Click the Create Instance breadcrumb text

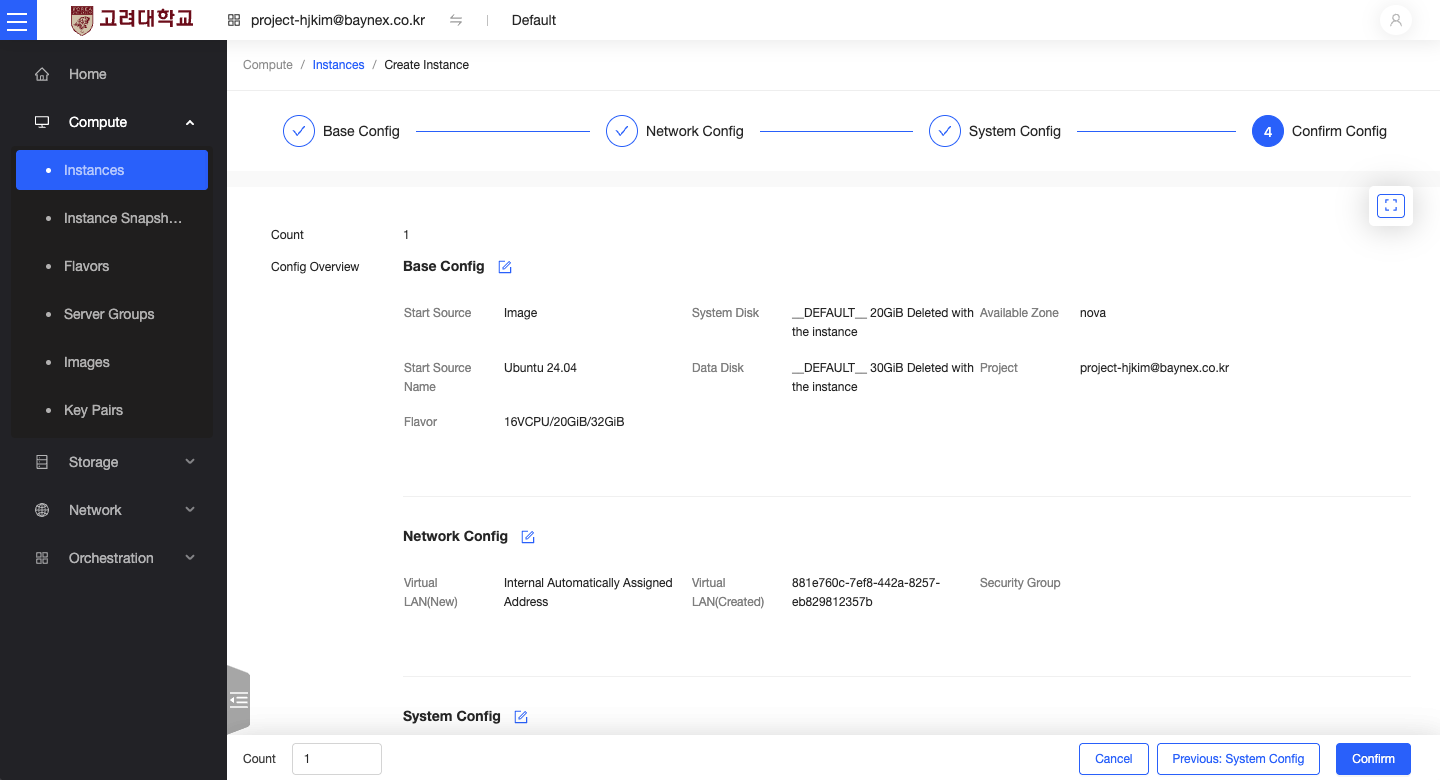point(427,65)
